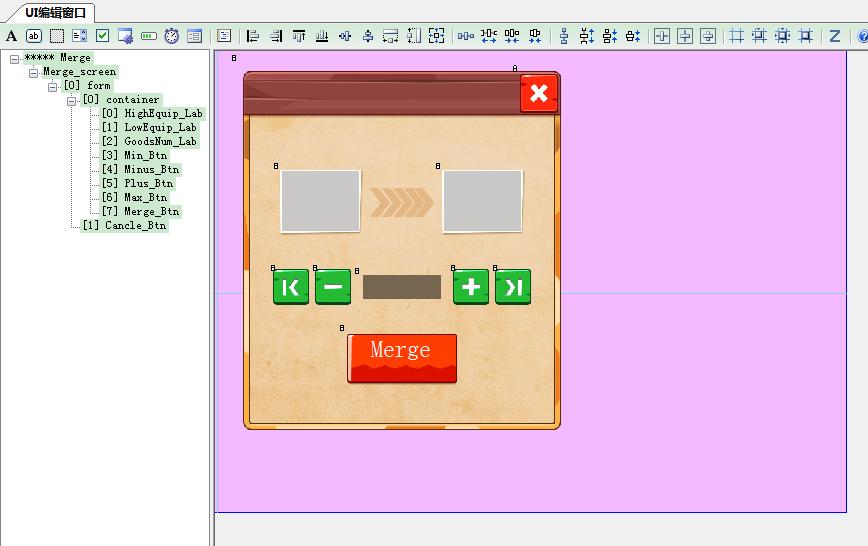Open help with the question mark icon

pos(862,36)
